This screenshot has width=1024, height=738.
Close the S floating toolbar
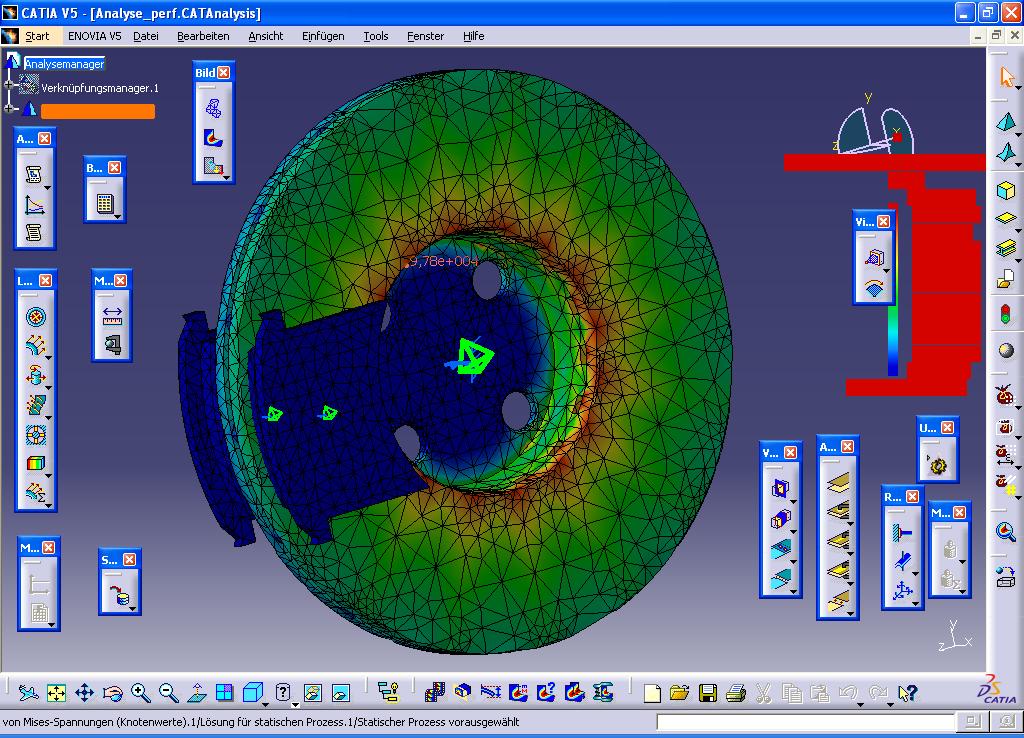129,560
